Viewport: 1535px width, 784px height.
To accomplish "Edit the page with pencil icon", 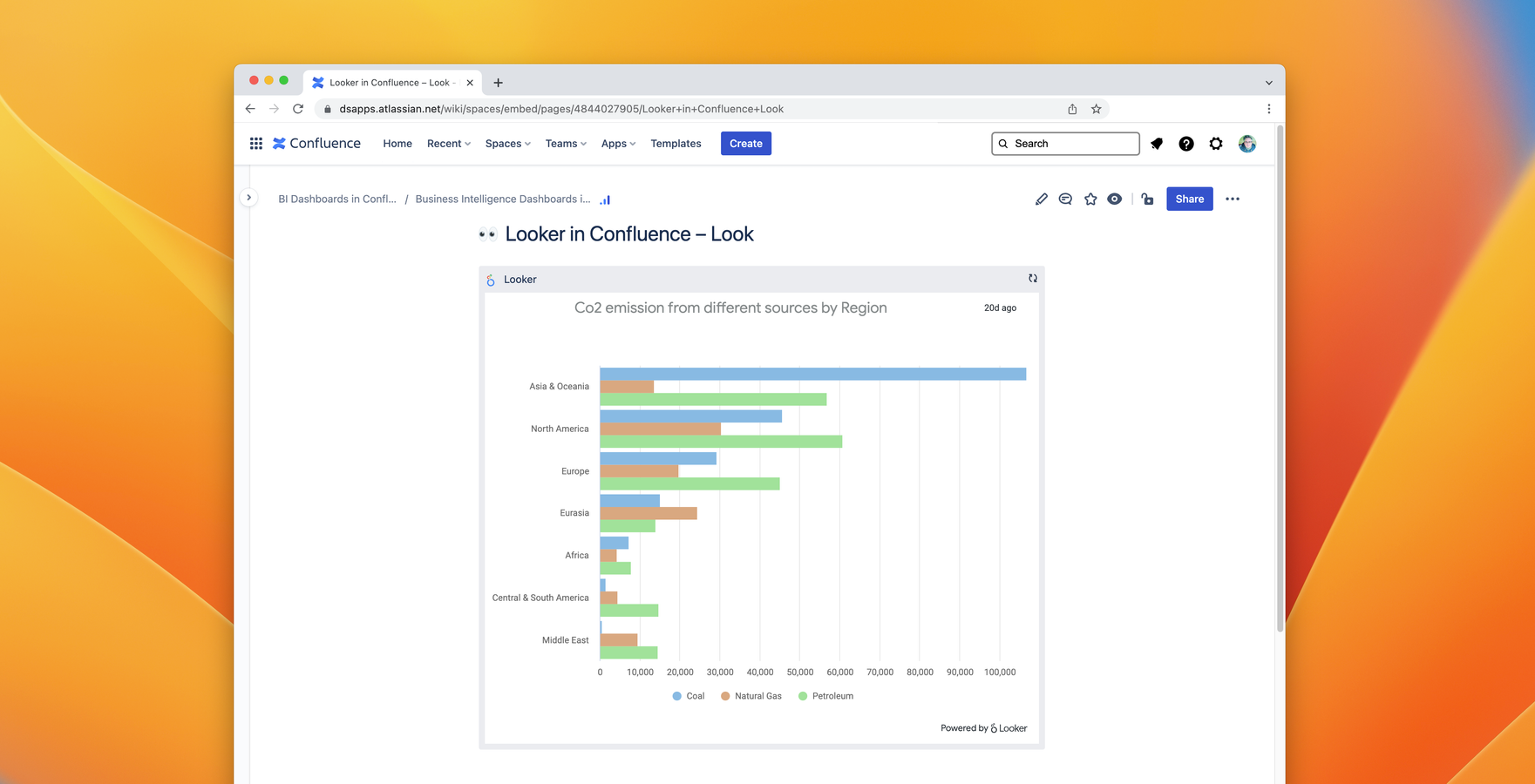I will pyautogui.click(x=1041, y=199).
